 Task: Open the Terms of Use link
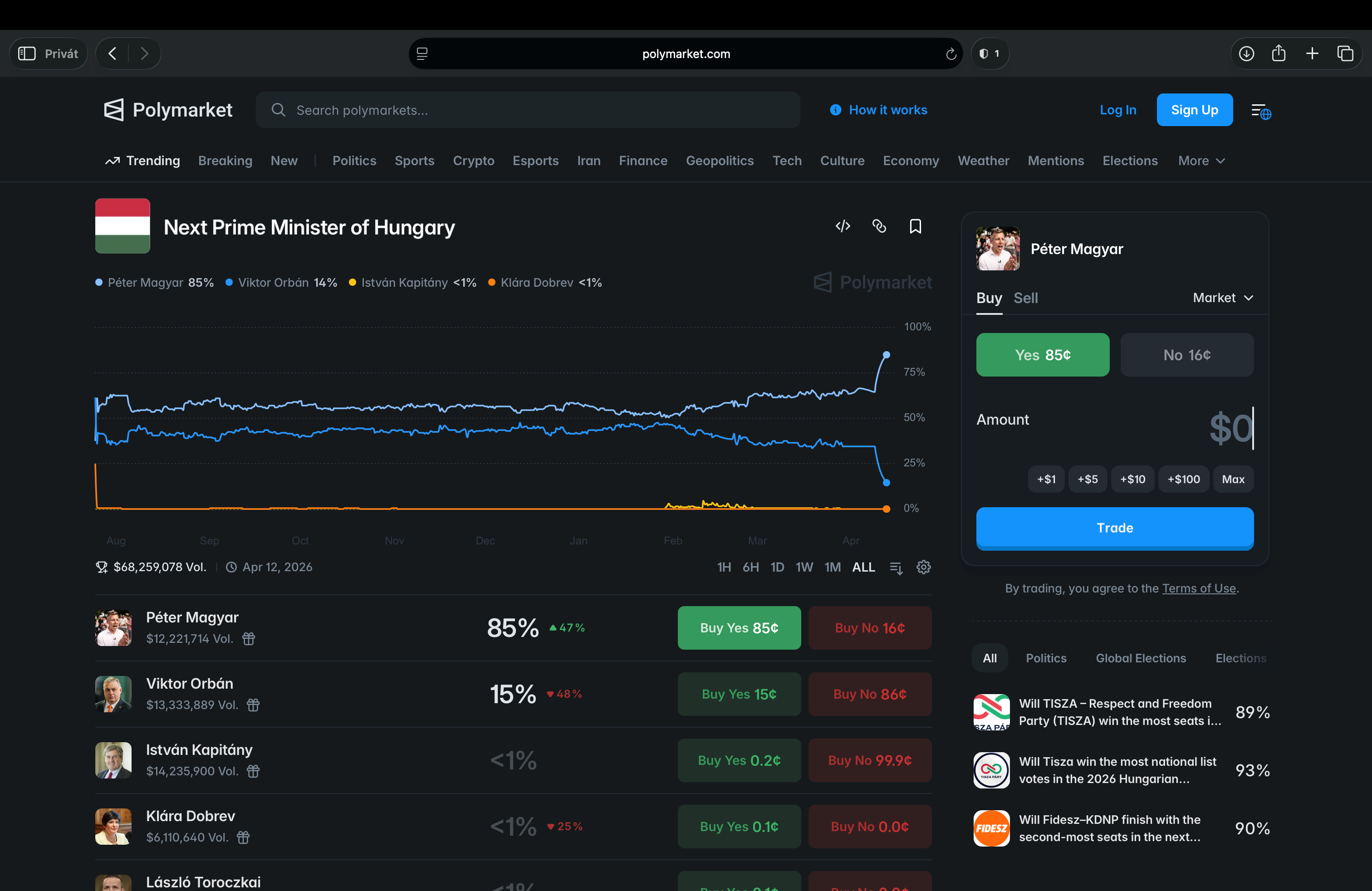(1199, 588)
